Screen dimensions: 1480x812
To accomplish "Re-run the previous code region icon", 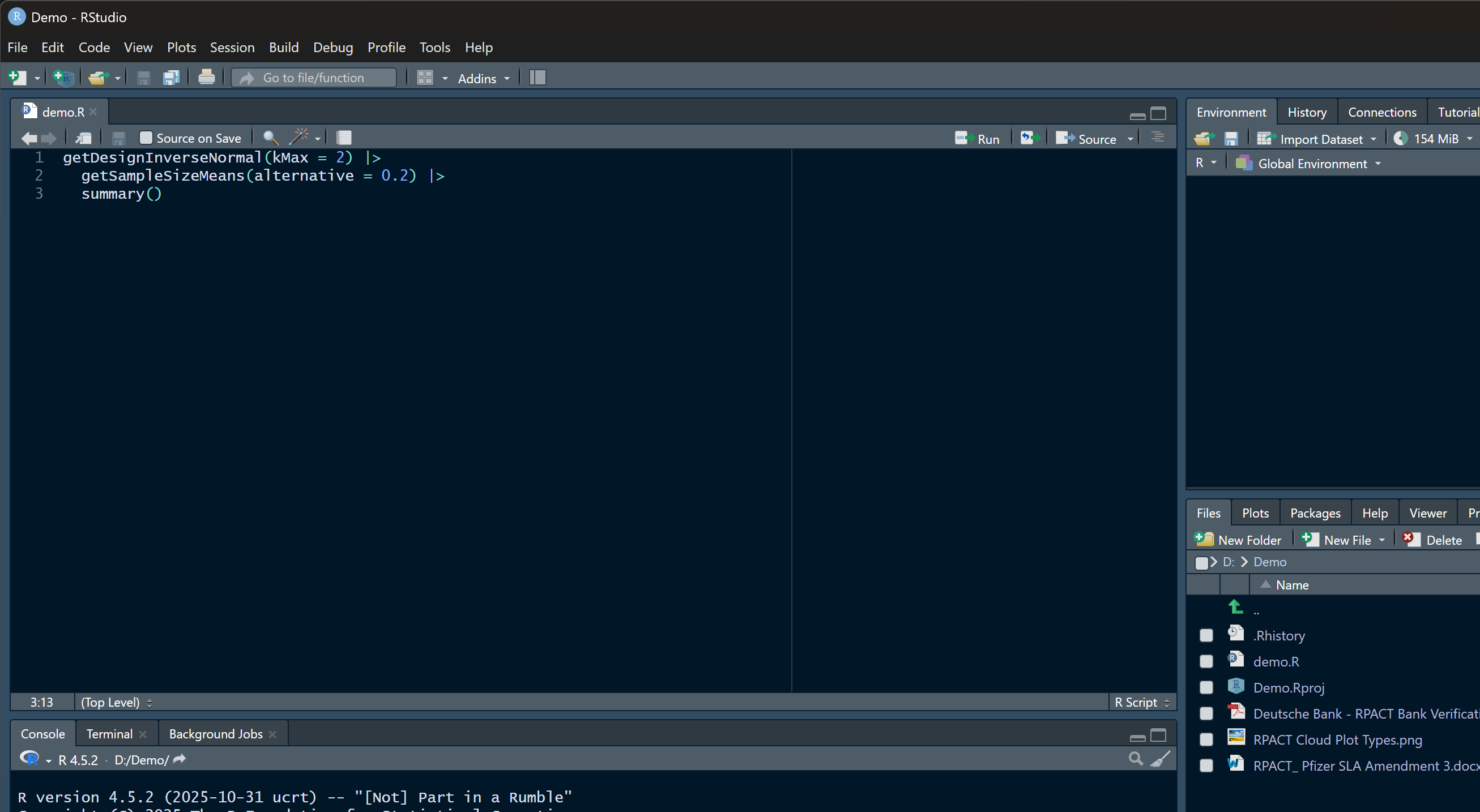I will (1030, 138).
